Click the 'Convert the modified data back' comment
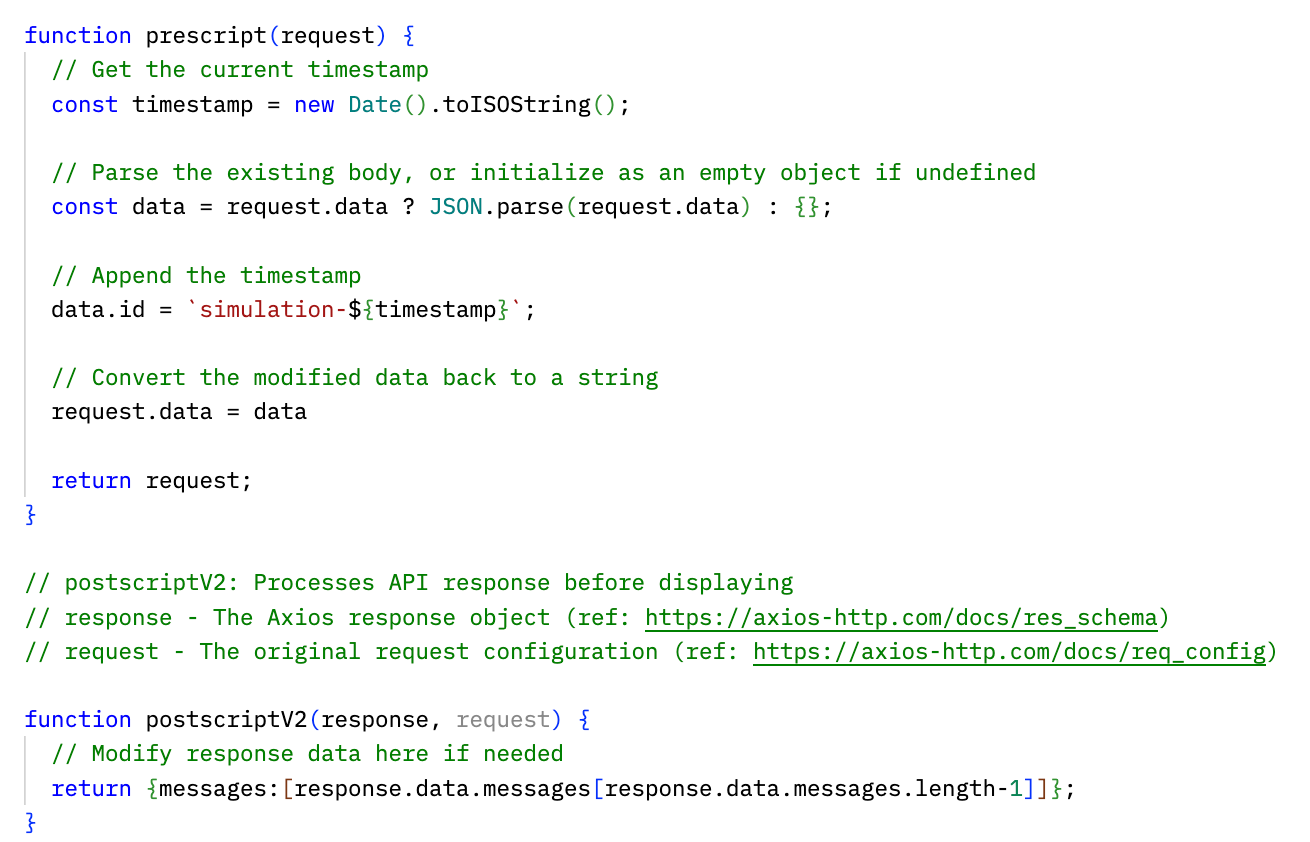Viewport: 1310px width, 842px height. click(355, 377)
